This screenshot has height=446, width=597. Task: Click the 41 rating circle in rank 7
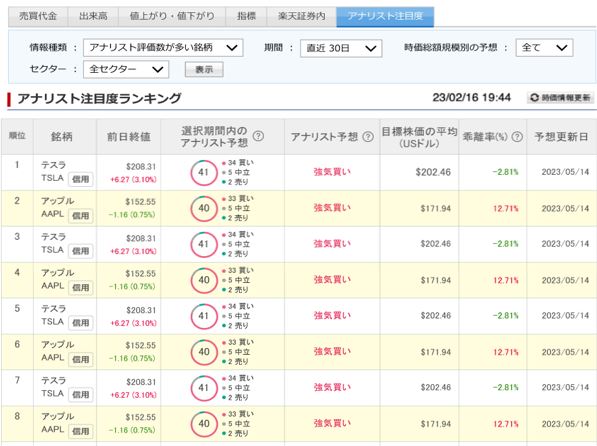(204, 388)
